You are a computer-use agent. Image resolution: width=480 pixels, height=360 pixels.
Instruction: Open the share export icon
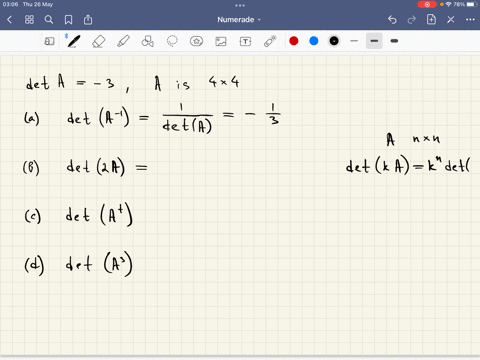click(88, 20)
